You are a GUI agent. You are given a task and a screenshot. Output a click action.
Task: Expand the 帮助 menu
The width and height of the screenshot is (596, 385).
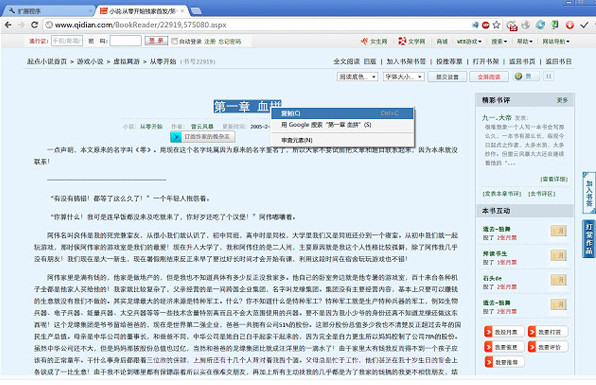[525, 41]
